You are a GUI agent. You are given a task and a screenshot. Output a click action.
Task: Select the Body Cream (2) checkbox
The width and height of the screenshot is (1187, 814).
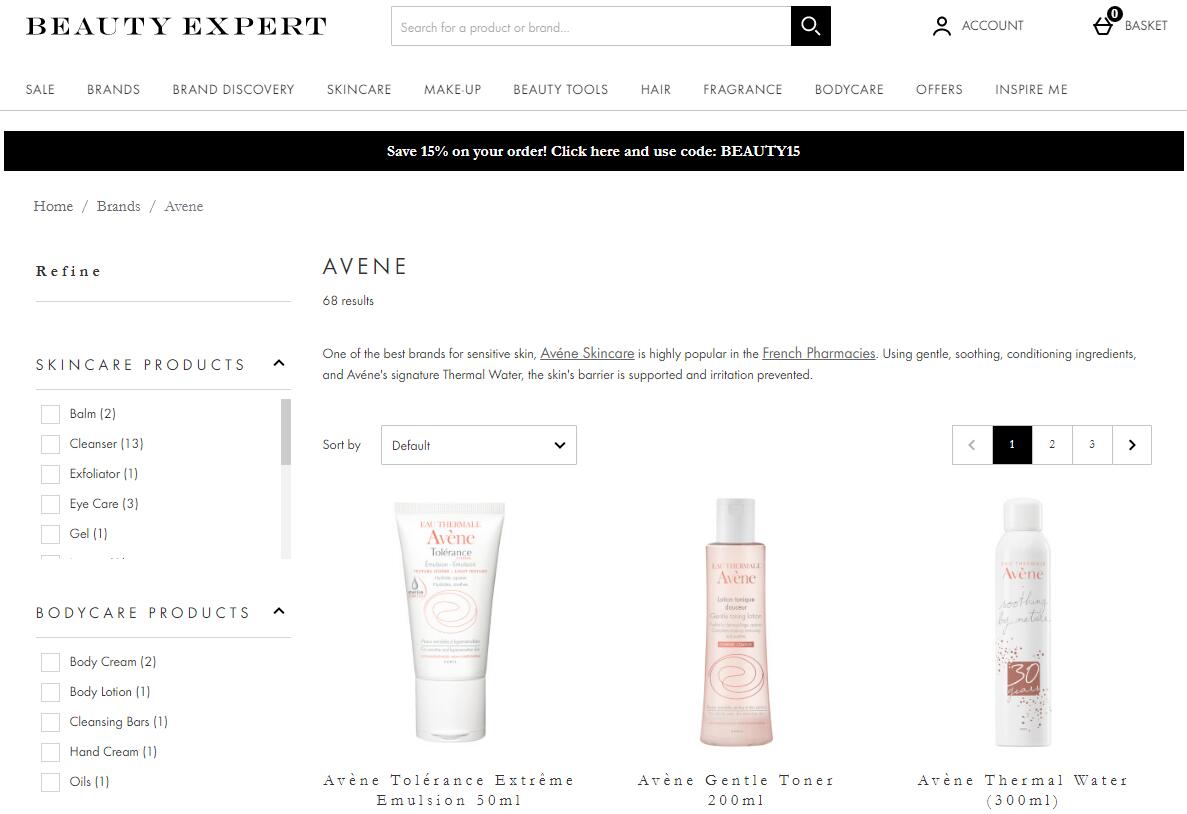(x=50, y=662)
